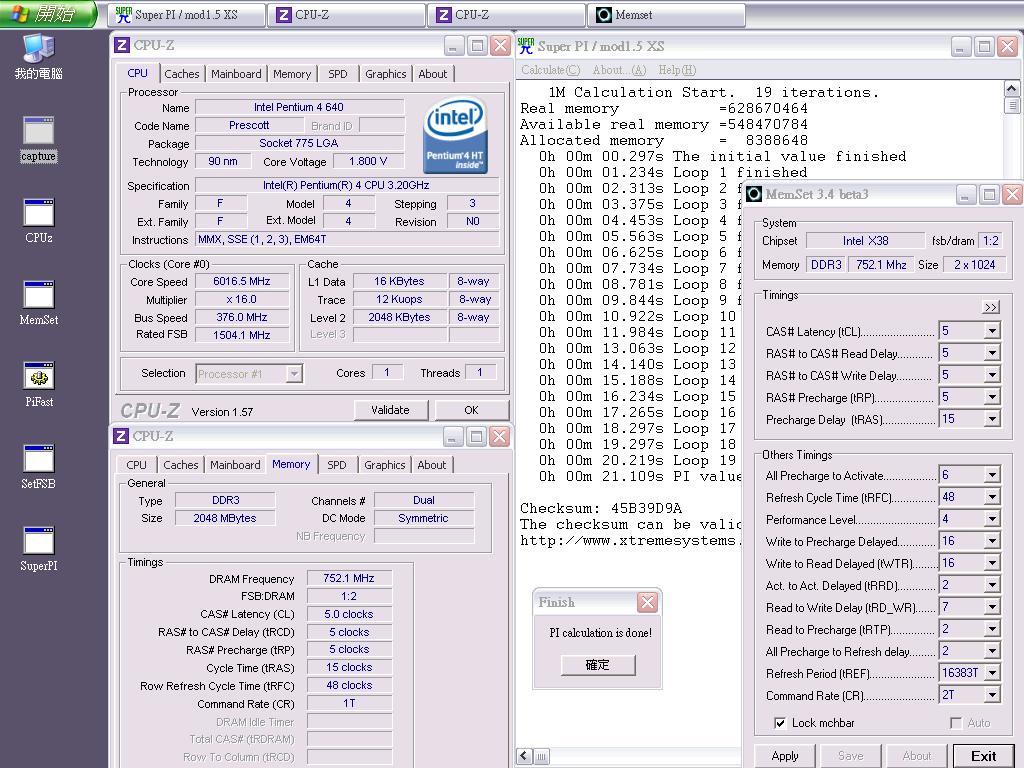Screen dimensions: 1024x768
Task: Click Super PI vertical scrollbar up arrow
Action: [1012, 88]
